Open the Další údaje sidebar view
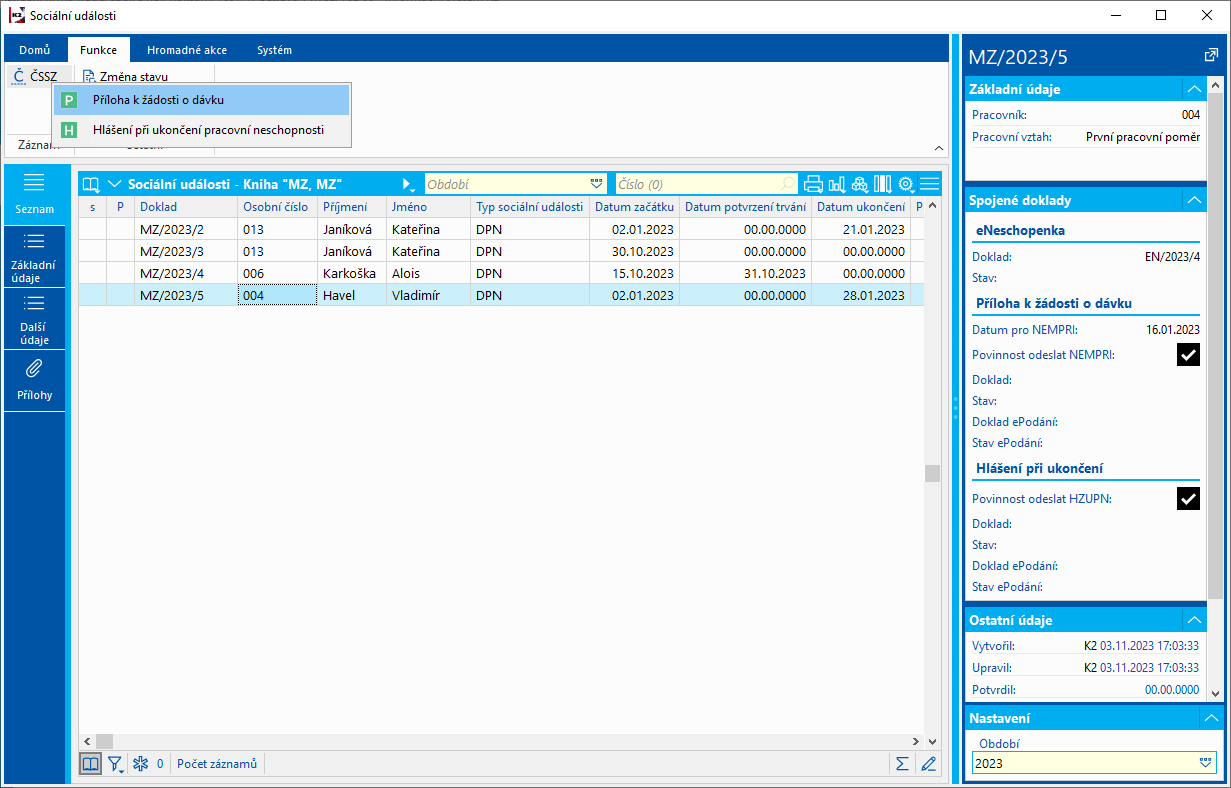The width and height of the screenshot is (1231, 788). tap(35, 319)
